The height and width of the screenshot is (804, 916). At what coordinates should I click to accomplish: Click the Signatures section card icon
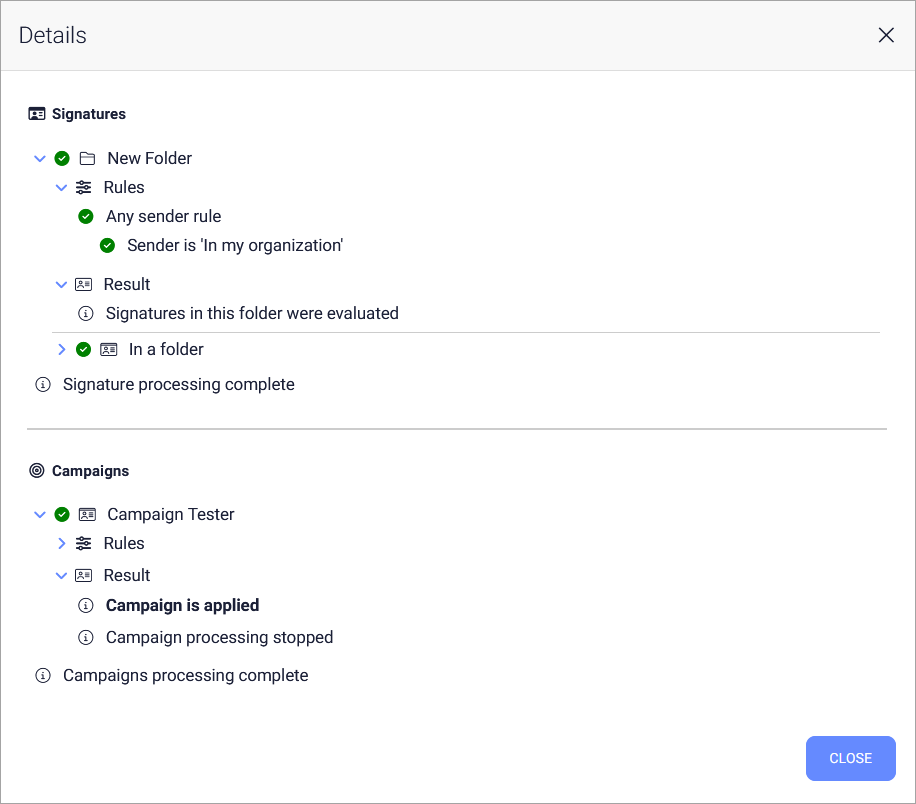37,114
